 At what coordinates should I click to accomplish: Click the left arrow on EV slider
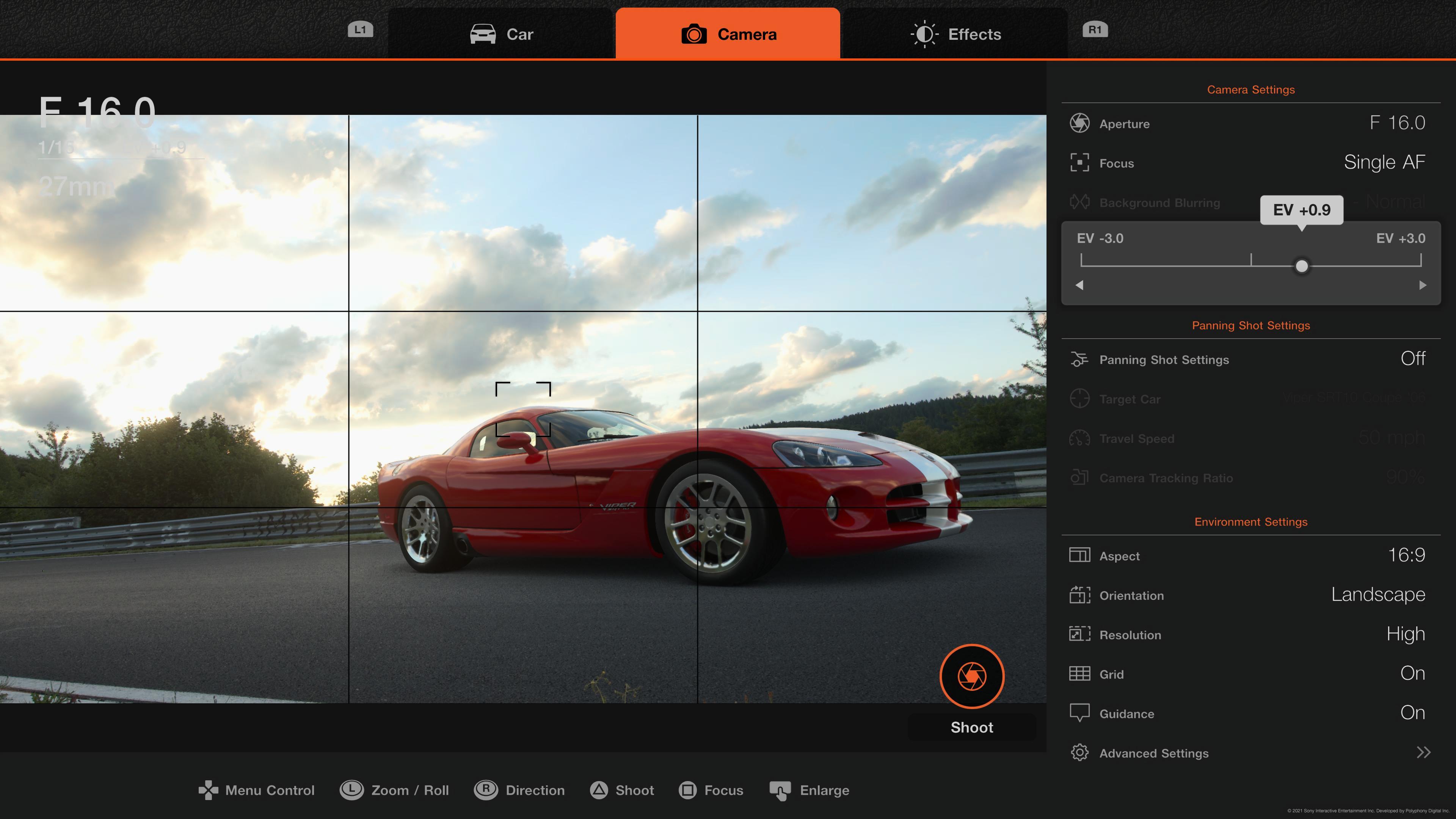pos(1079,286)
